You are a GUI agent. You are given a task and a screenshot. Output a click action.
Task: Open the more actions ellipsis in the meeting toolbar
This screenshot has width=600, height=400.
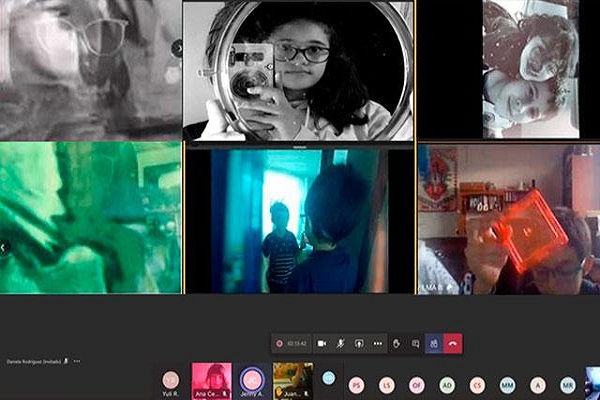click(x=377, y=343)
